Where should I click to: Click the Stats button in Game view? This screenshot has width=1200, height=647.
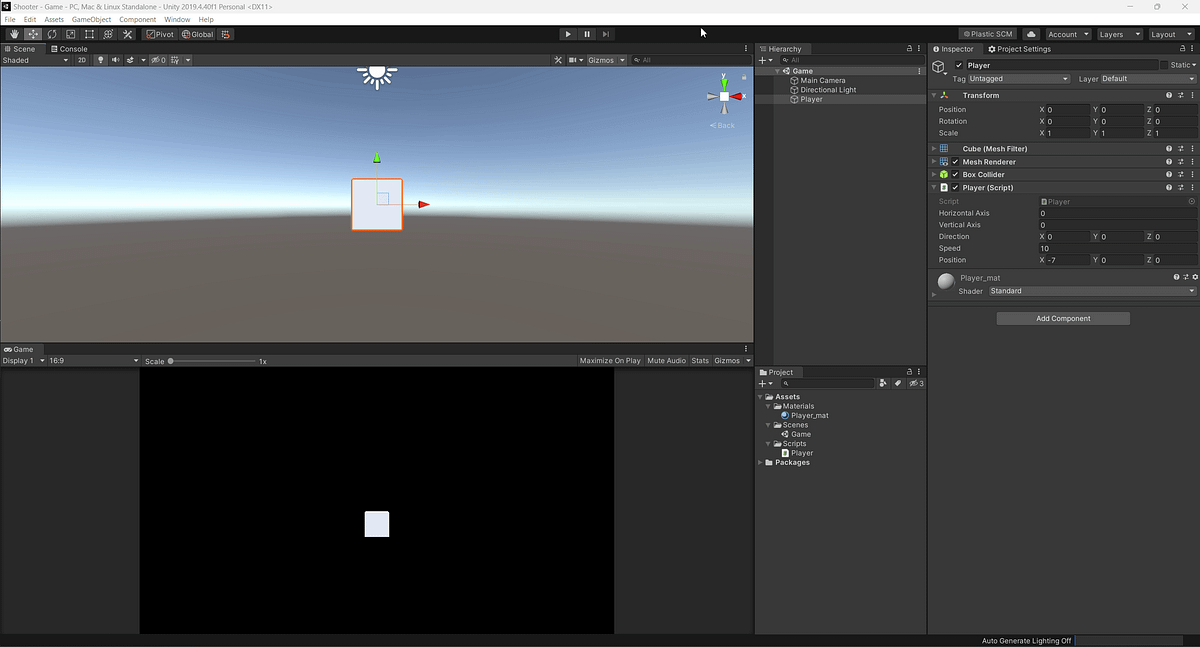[700, 360]
